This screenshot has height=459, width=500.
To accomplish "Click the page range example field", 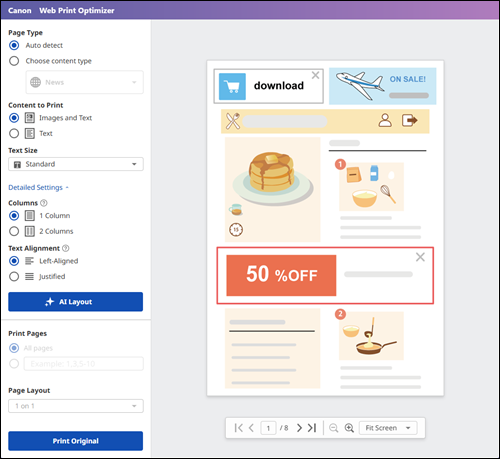I will pyautogui.click(x=84, y=364).
